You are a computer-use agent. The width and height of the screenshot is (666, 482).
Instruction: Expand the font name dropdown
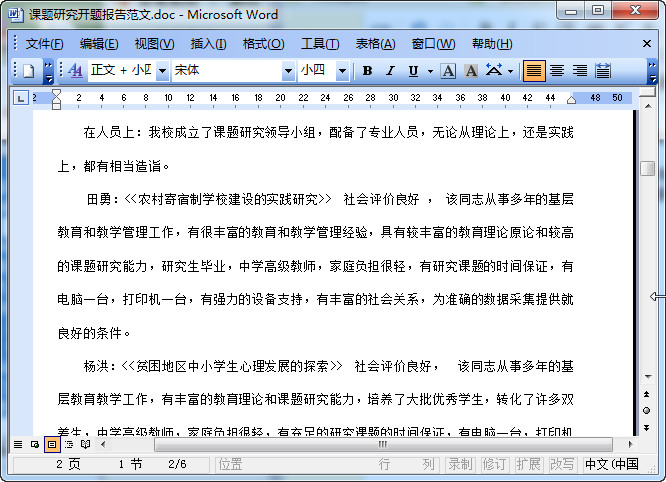288,70
